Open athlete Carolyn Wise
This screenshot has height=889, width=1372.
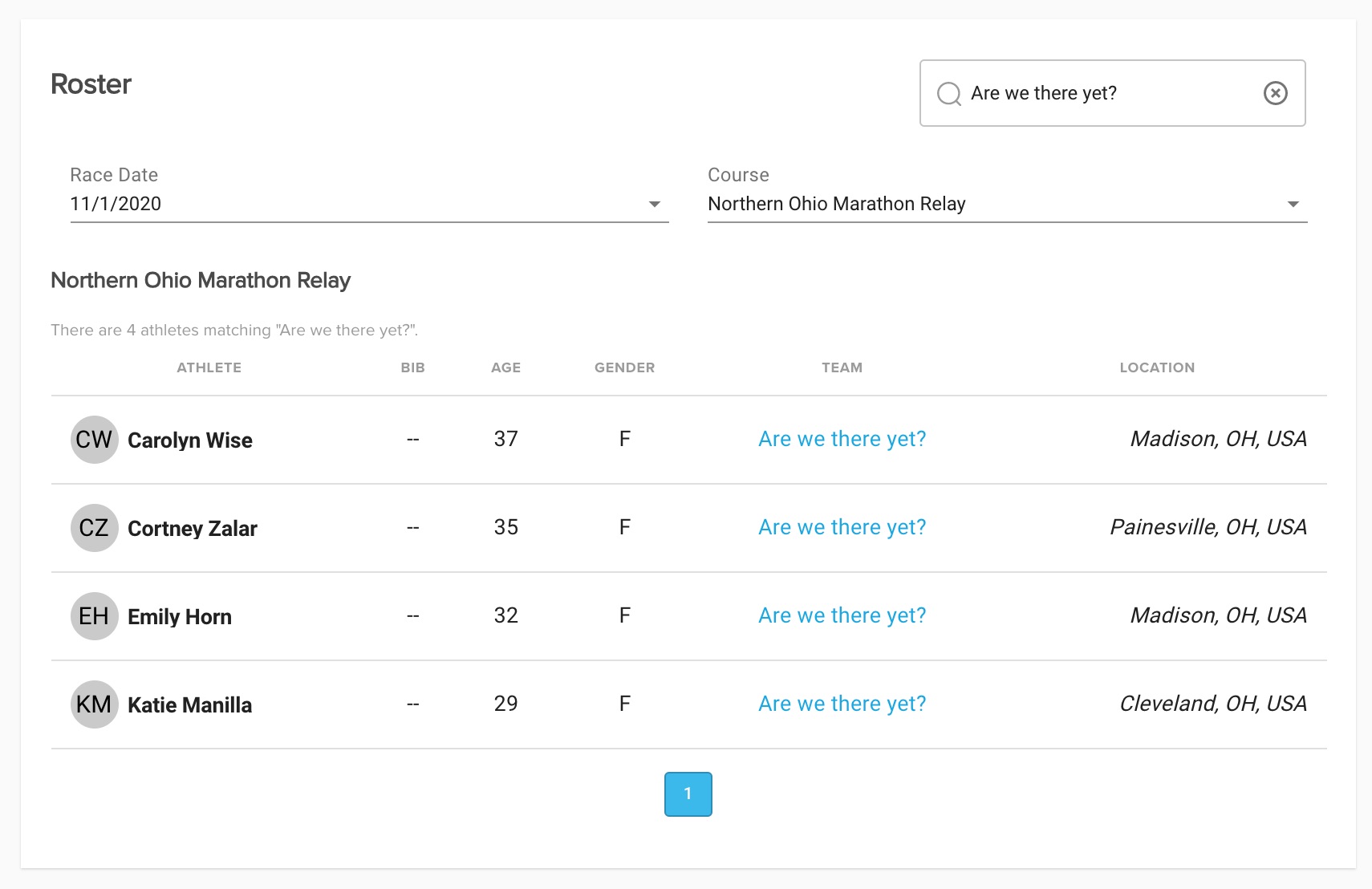coord(190,440)
